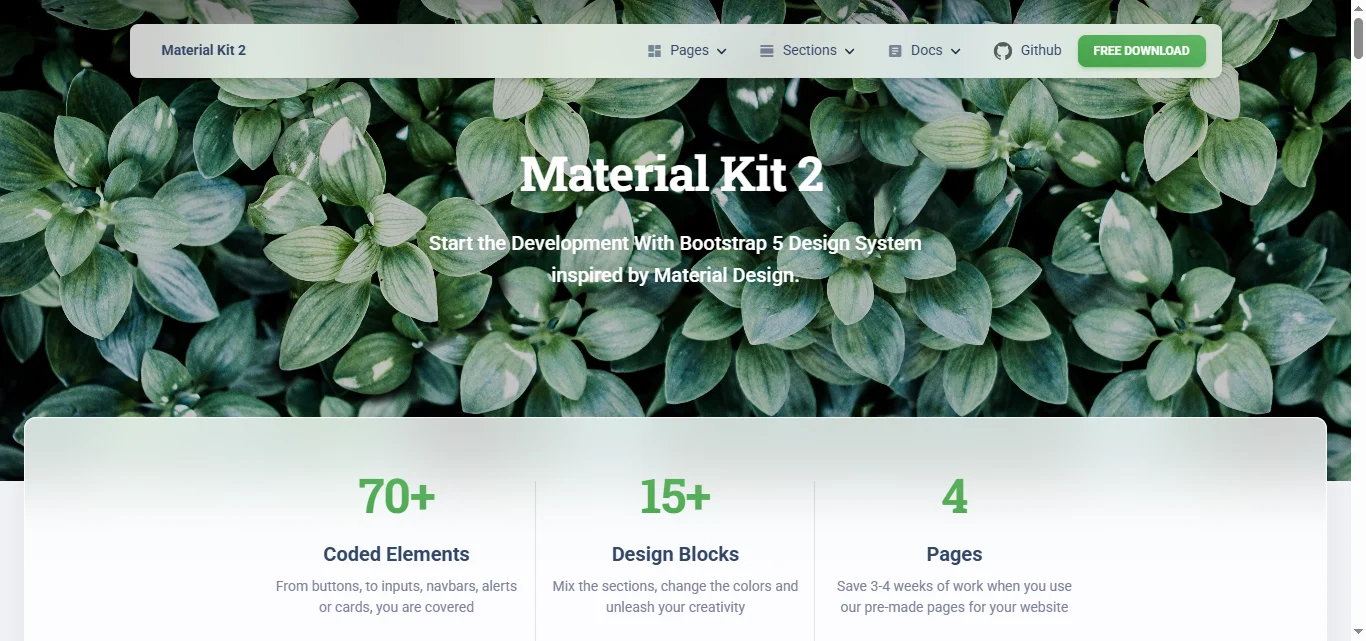Screen dimensions: 1366x641
Task: Select Docs in the navigation bar
Action: coord(927,50)
